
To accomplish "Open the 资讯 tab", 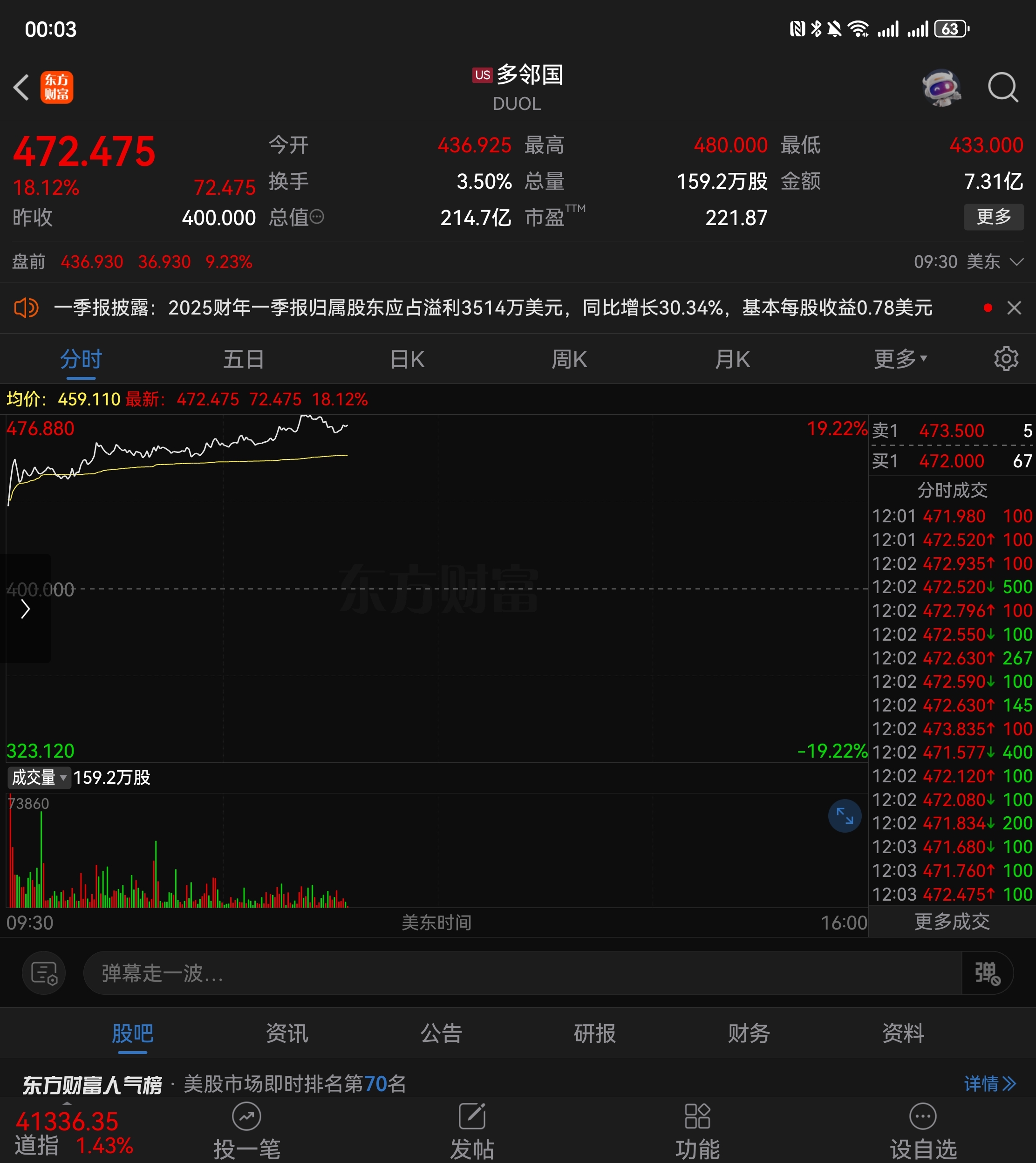I will 287,1034.
